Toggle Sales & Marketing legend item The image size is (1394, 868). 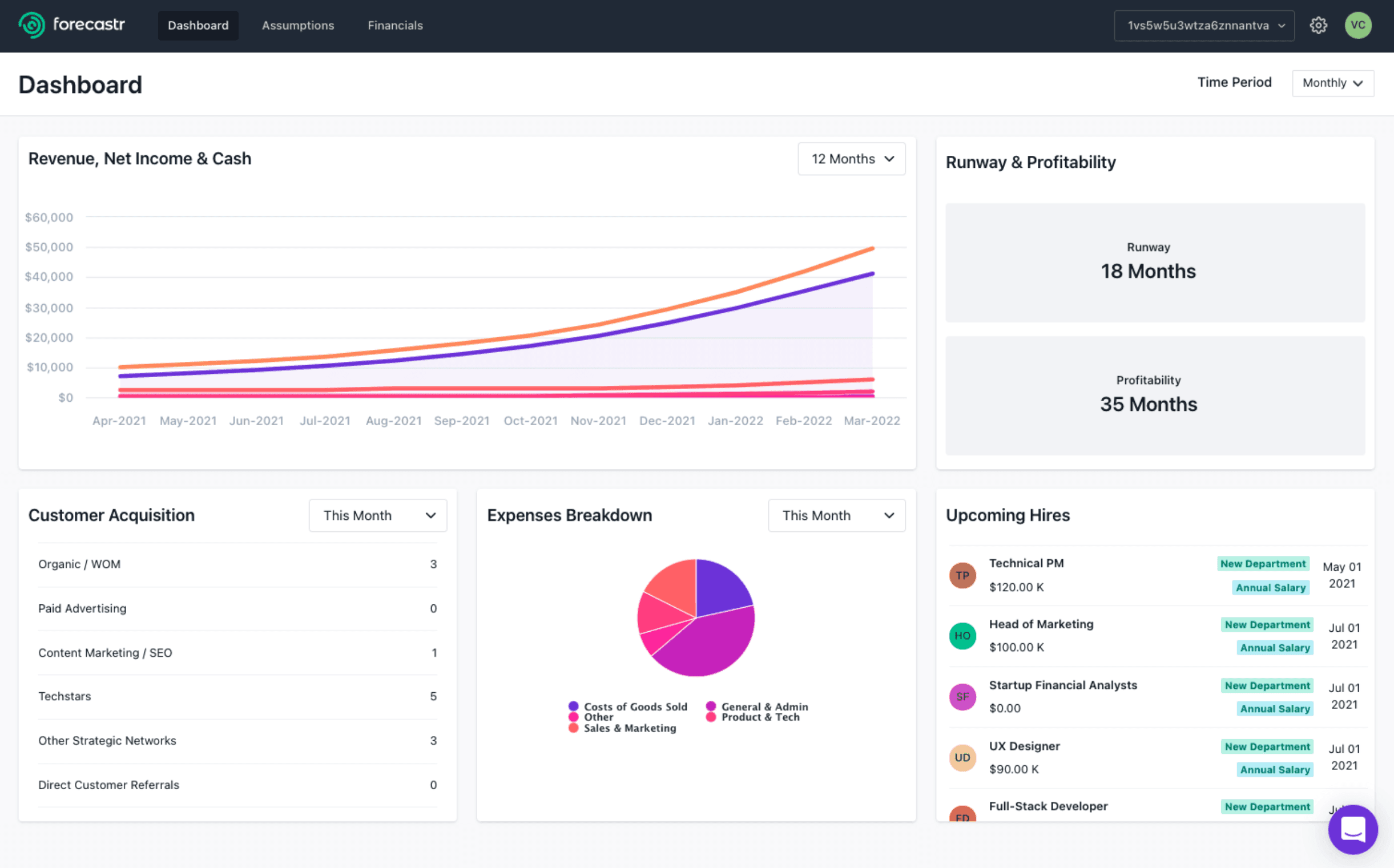tap(623, 728)
